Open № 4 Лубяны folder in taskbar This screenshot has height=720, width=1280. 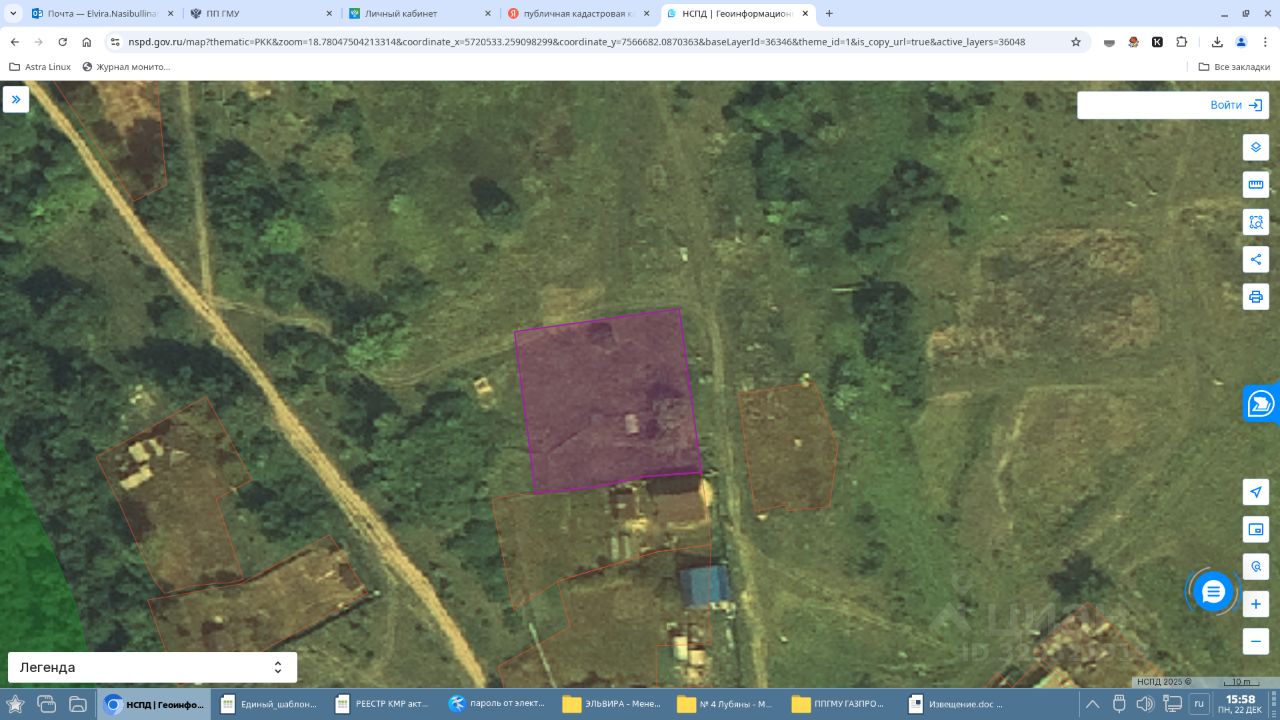click(728, 704)
